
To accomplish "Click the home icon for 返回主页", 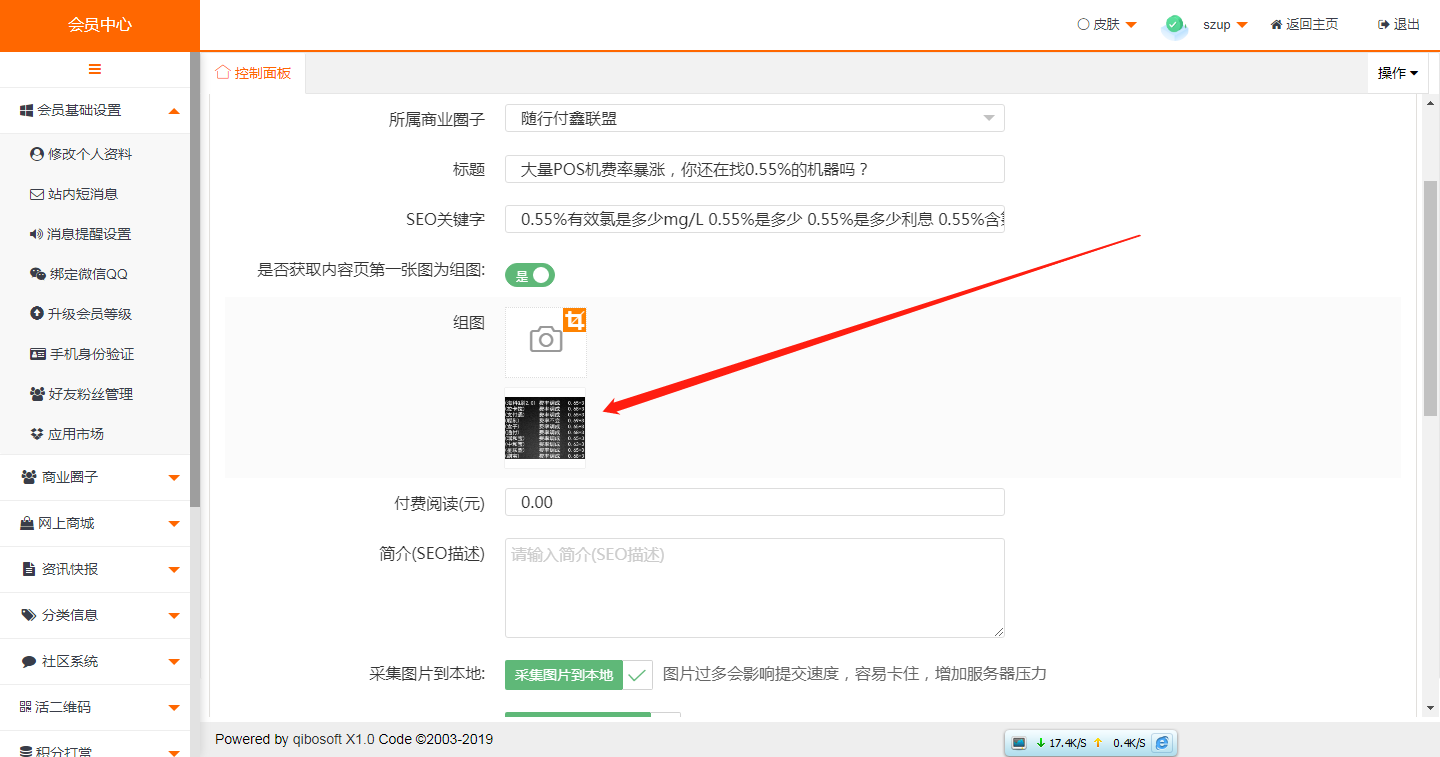I will pos(1276,25).
